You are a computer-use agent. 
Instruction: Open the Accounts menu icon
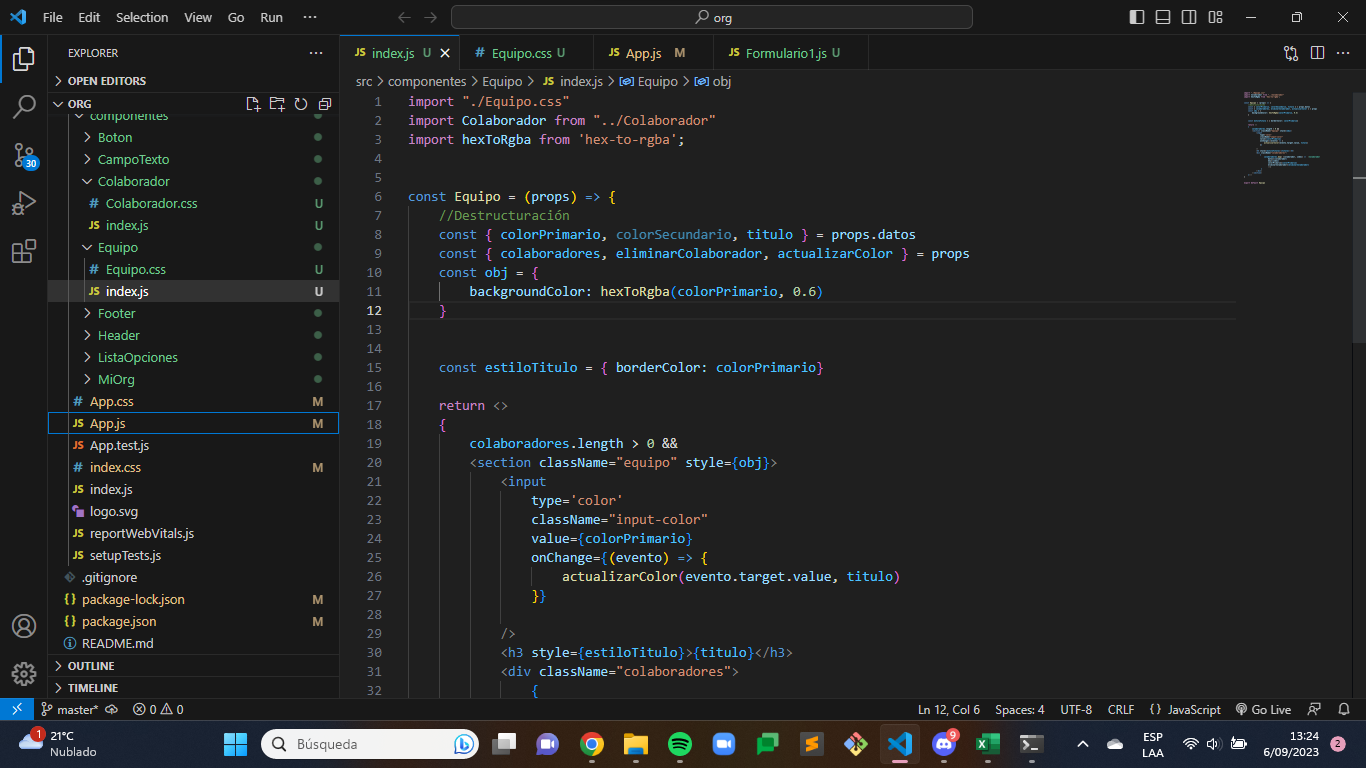pos(24,626)
